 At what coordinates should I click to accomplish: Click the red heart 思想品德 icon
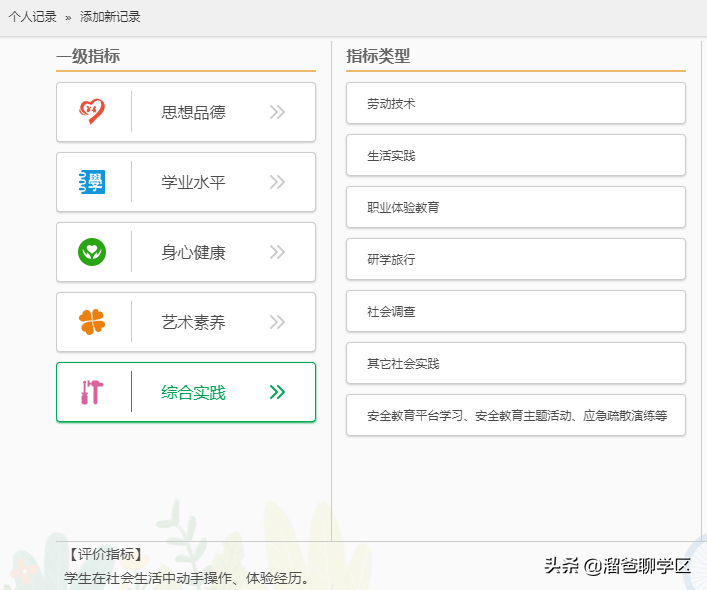[x=92, y=111]
